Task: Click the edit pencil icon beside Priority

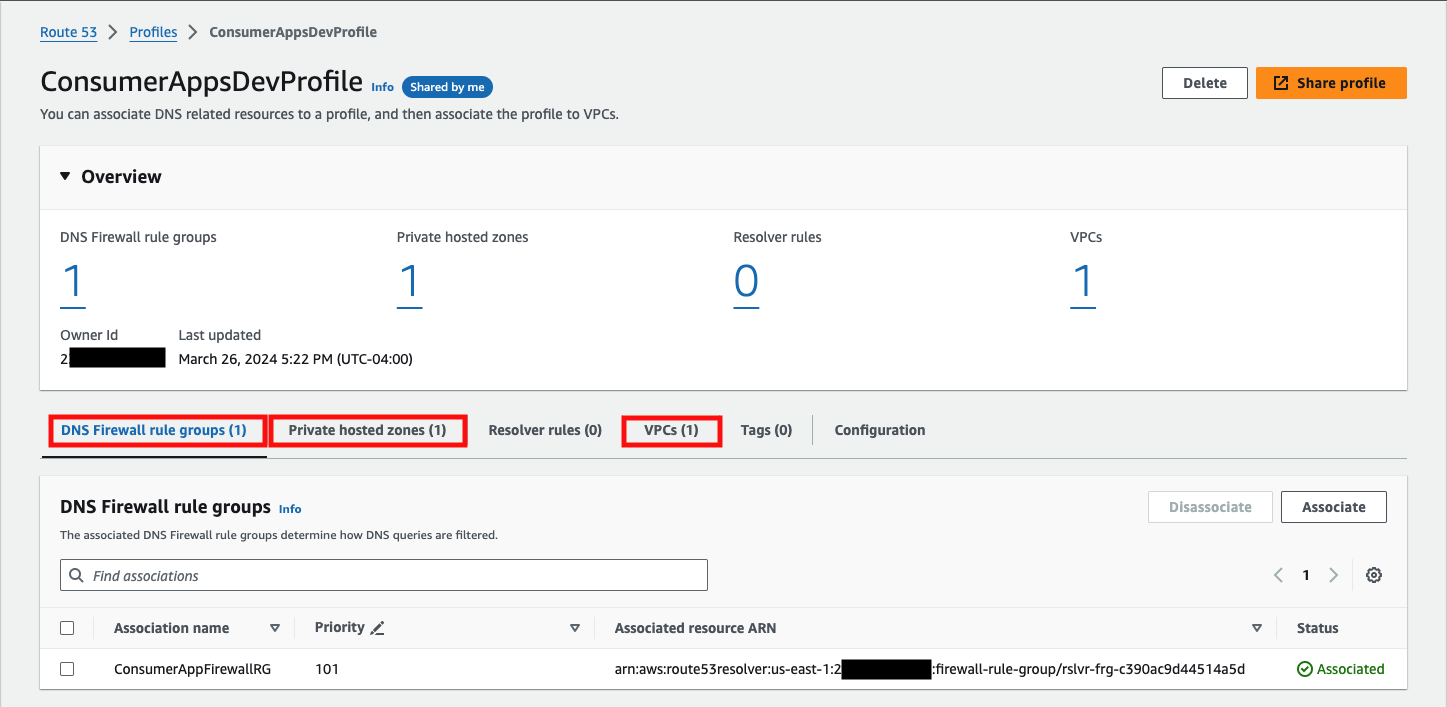Action: click(377, 628)
